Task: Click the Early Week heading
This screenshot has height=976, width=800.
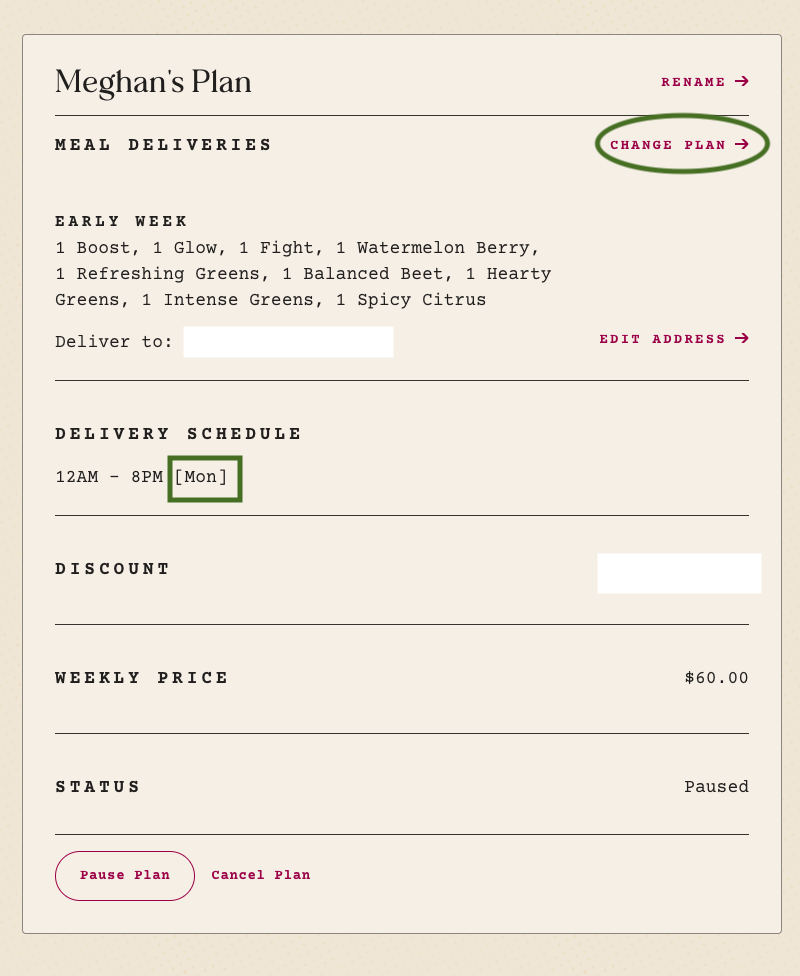Action: (x=121, y=222)
